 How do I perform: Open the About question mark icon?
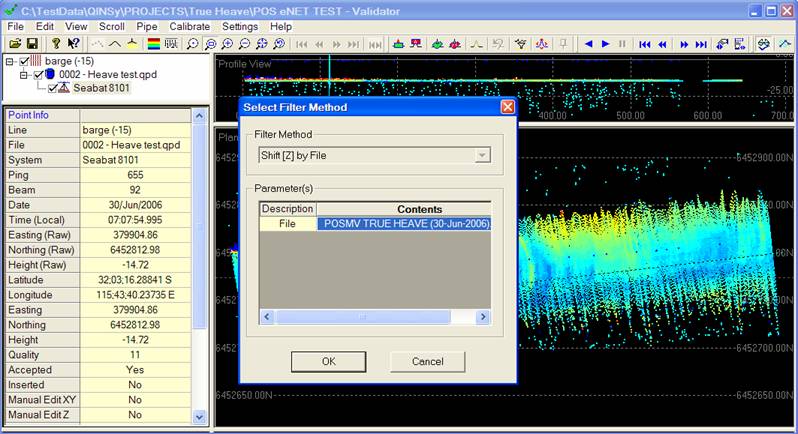(x=55, y=44)
